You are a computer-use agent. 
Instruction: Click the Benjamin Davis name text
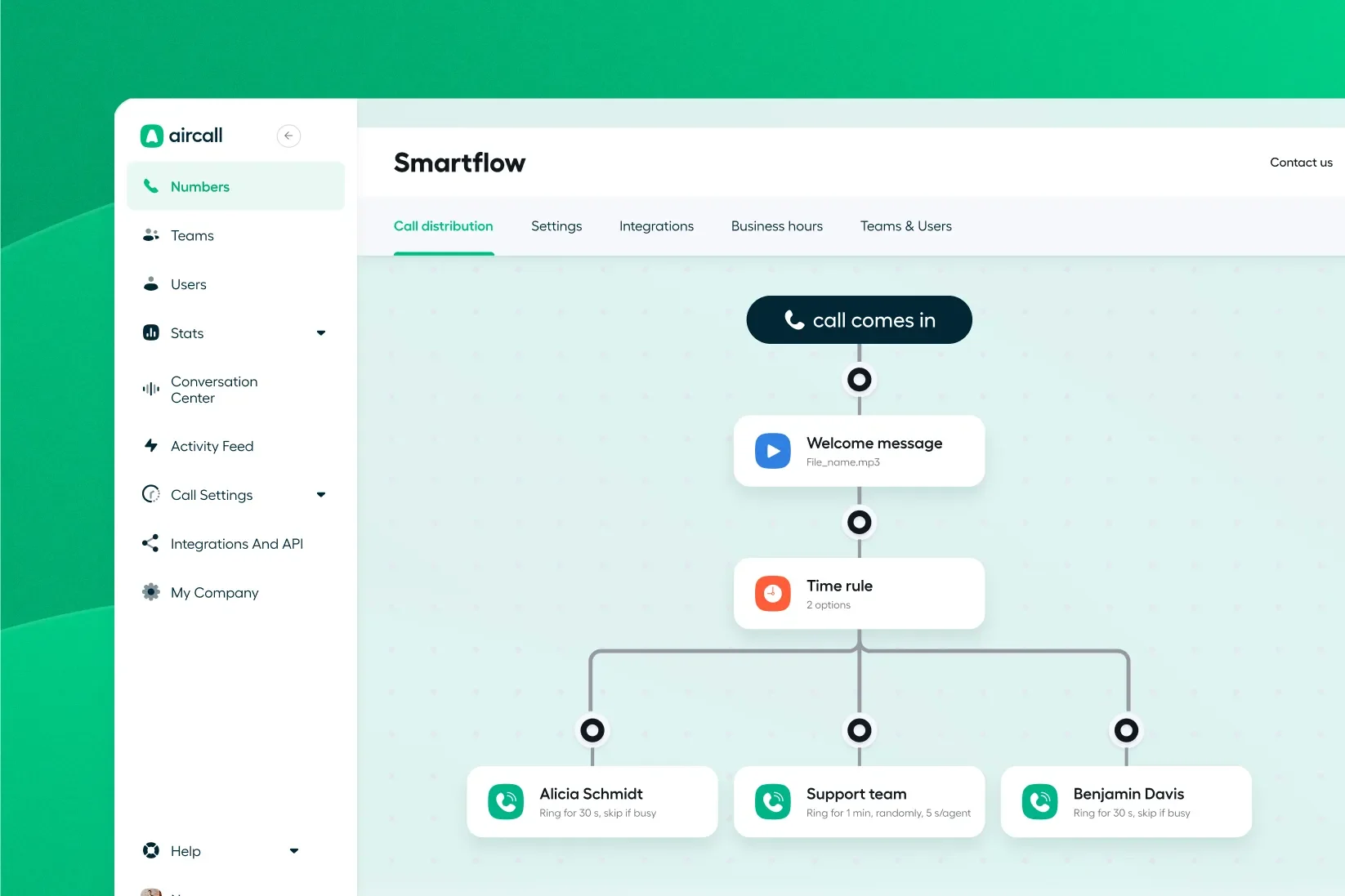pos(1128,794)
